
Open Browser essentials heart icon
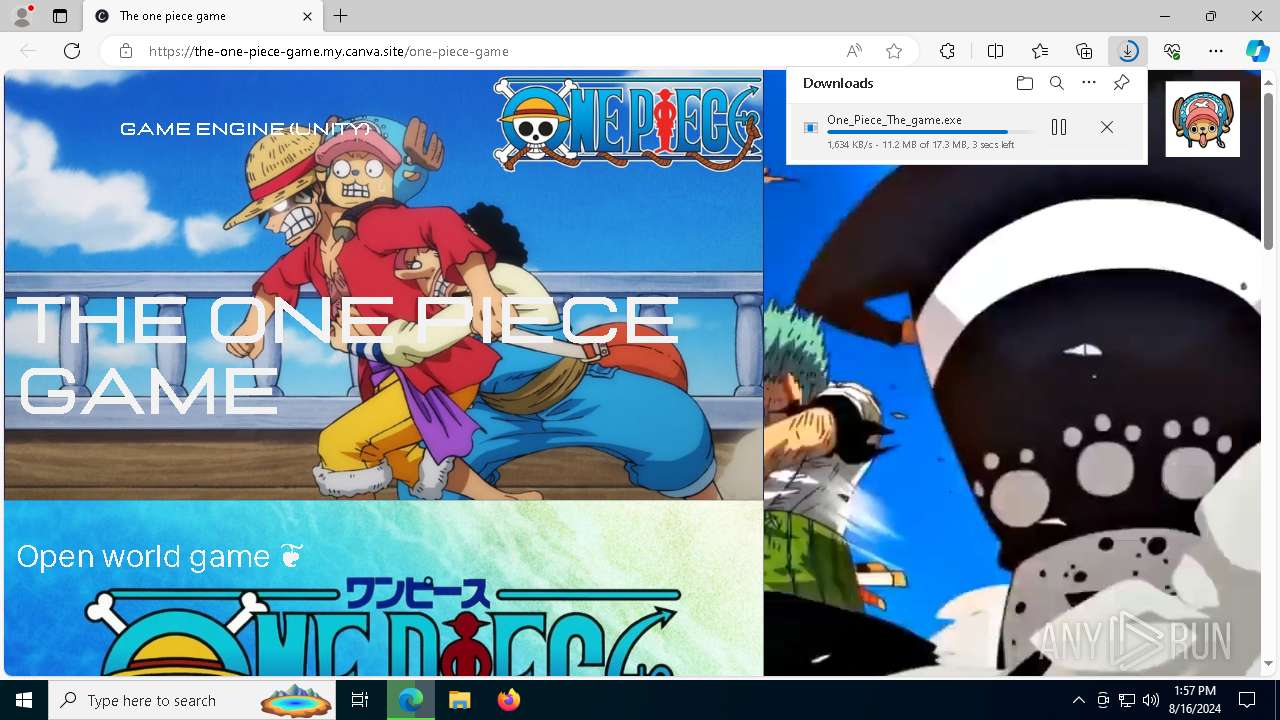pyautogui.click(x=1172, y=51)
